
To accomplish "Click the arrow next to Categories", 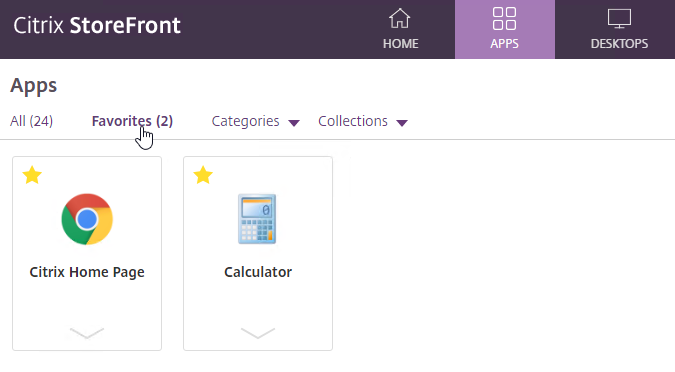I will tap(294, 123).
